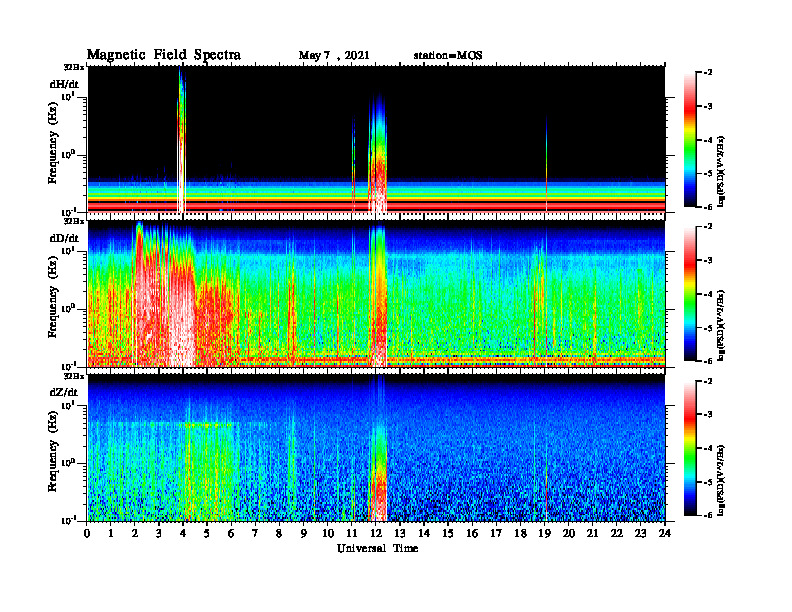This screenshot has width=792, height=612.
Task: Click the '-6' tick on dZ/dt color bar
Action: [x=707, y=515]
